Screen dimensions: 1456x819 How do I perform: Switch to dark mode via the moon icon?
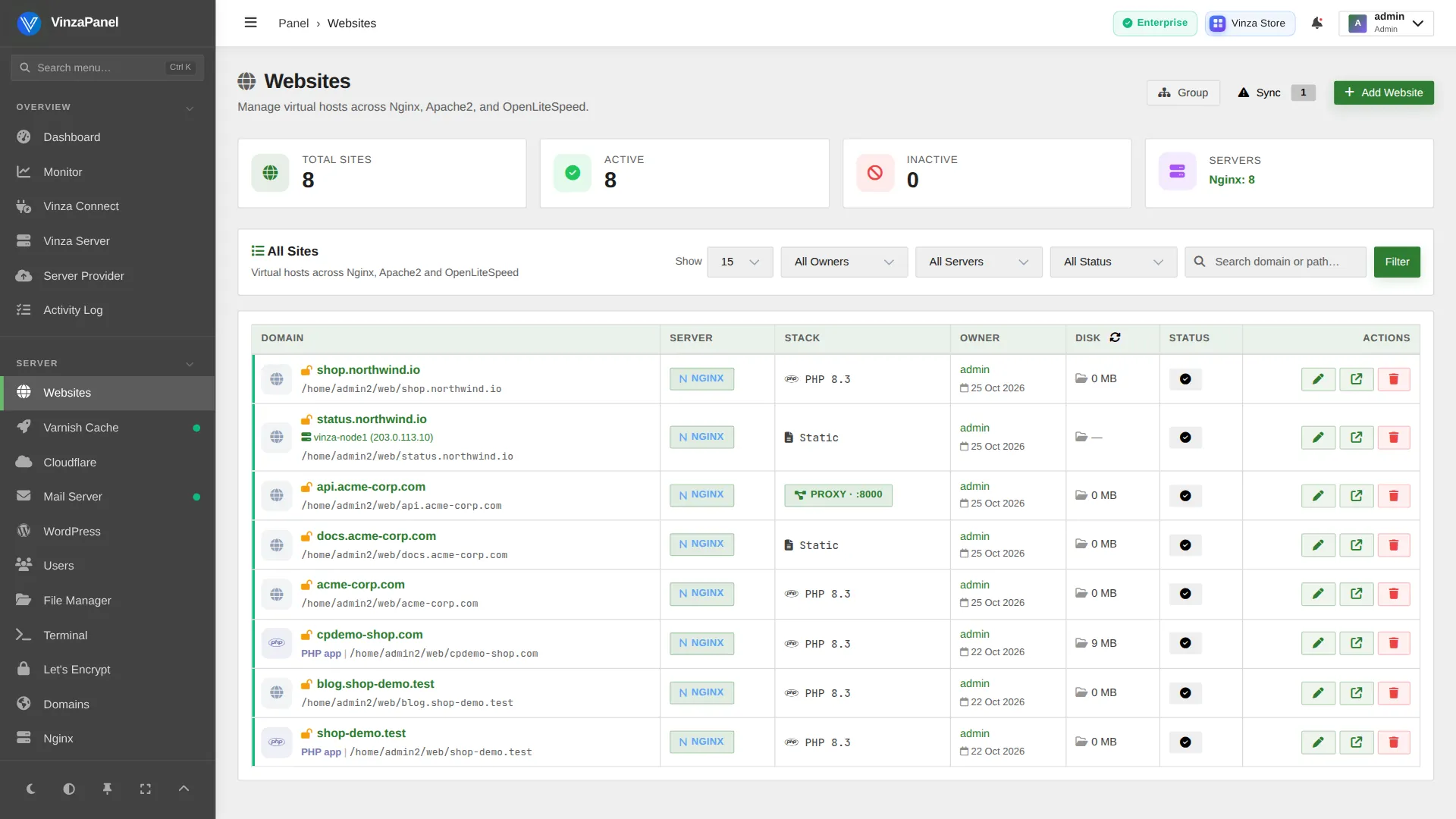[30, 789]
